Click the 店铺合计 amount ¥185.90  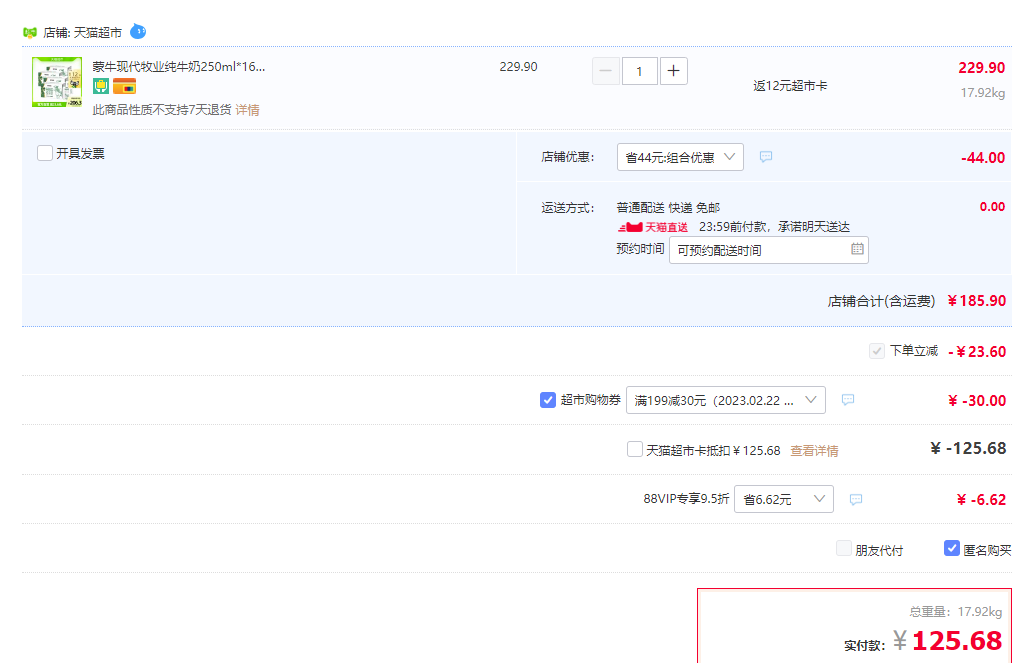click(977, 301)
